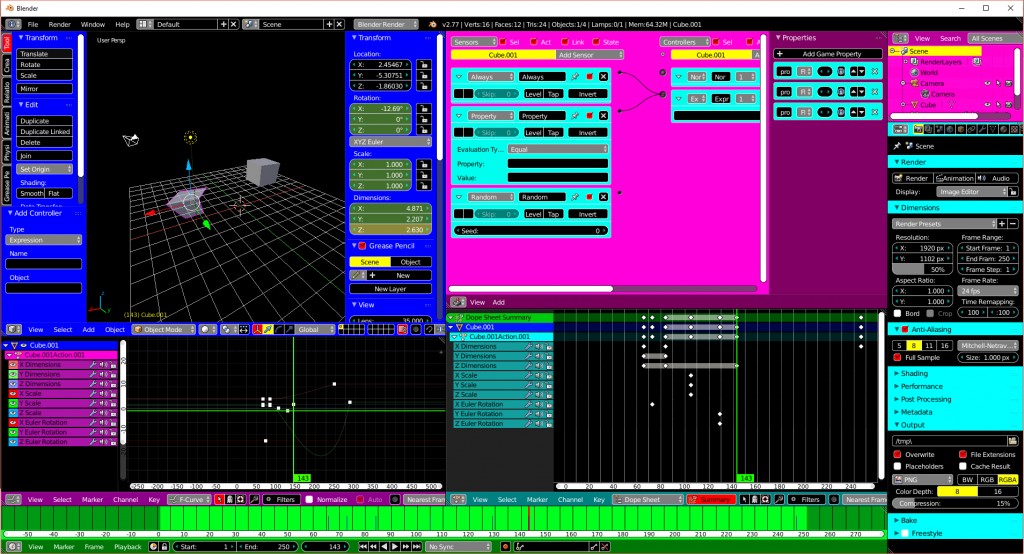Viewport: 1024px width, 554px height.
Task: Click the logic editor type icon
Action: pyautogui.click(x=458, y=302)
